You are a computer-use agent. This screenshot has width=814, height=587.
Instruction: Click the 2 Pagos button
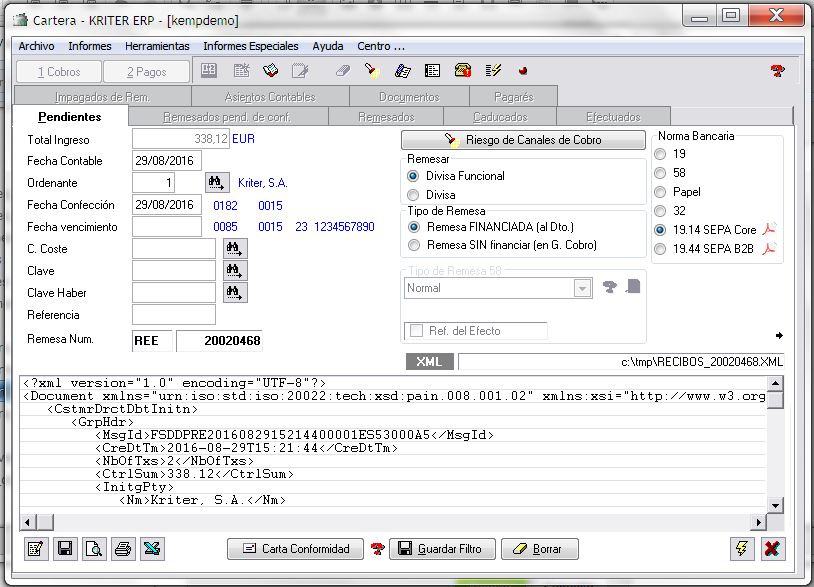coord(146,72)
